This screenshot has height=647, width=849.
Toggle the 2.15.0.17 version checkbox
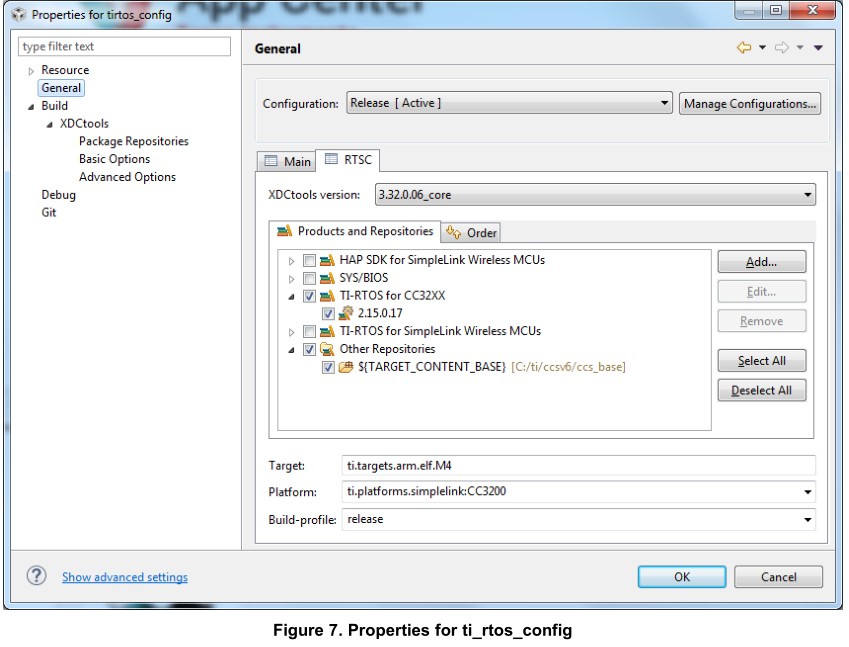pyautogui.click(x=328, y=313)
